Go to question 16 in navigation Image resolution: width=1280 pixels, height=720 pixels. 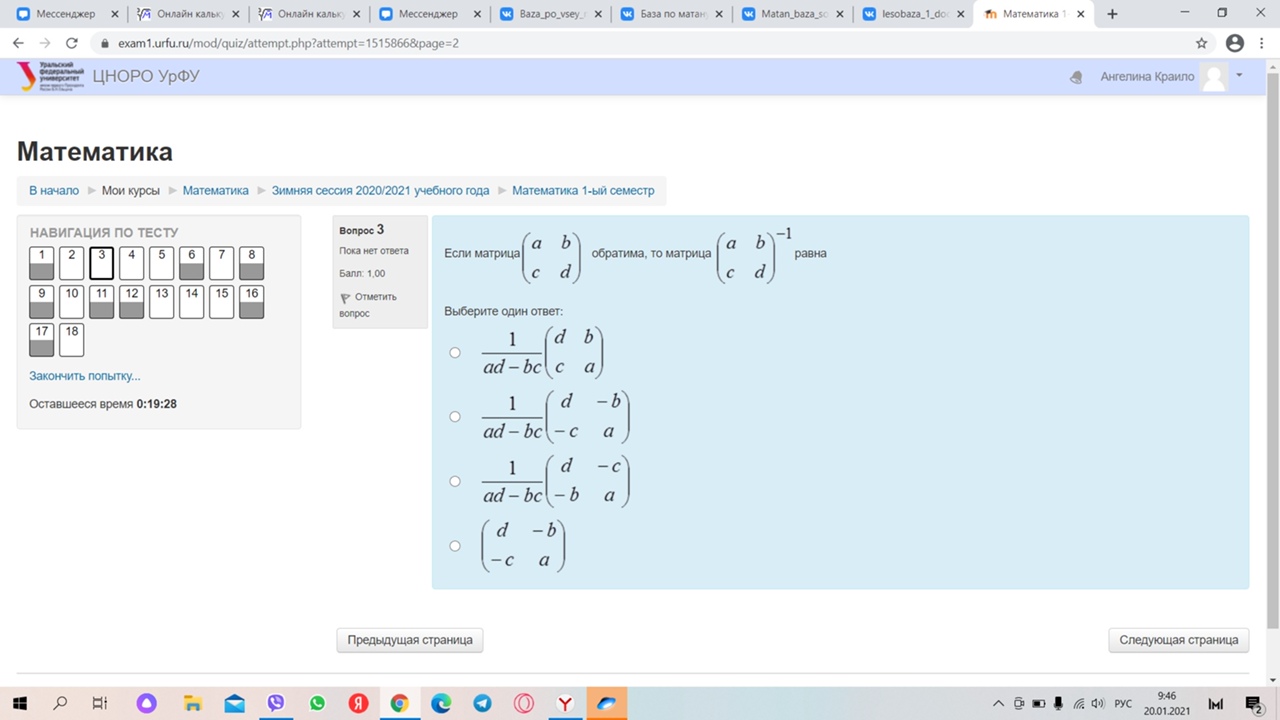(251, 302)
